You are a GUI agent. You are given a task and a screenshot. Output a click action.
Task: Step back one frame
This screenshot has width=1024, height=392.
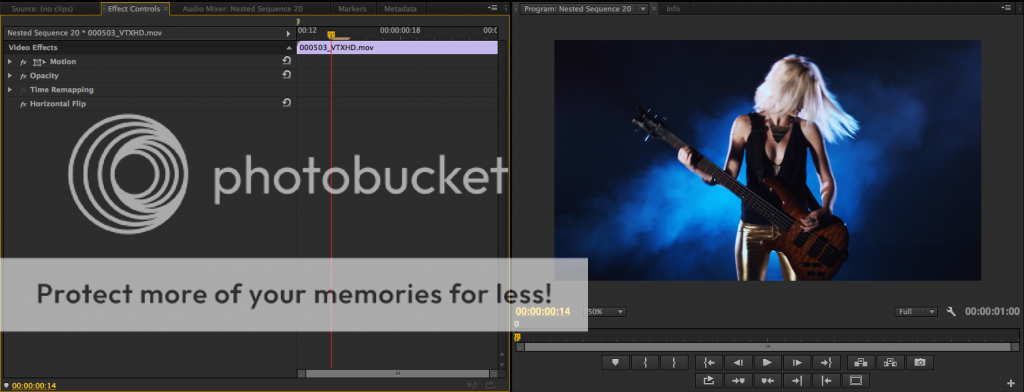(x=738, y=363)
